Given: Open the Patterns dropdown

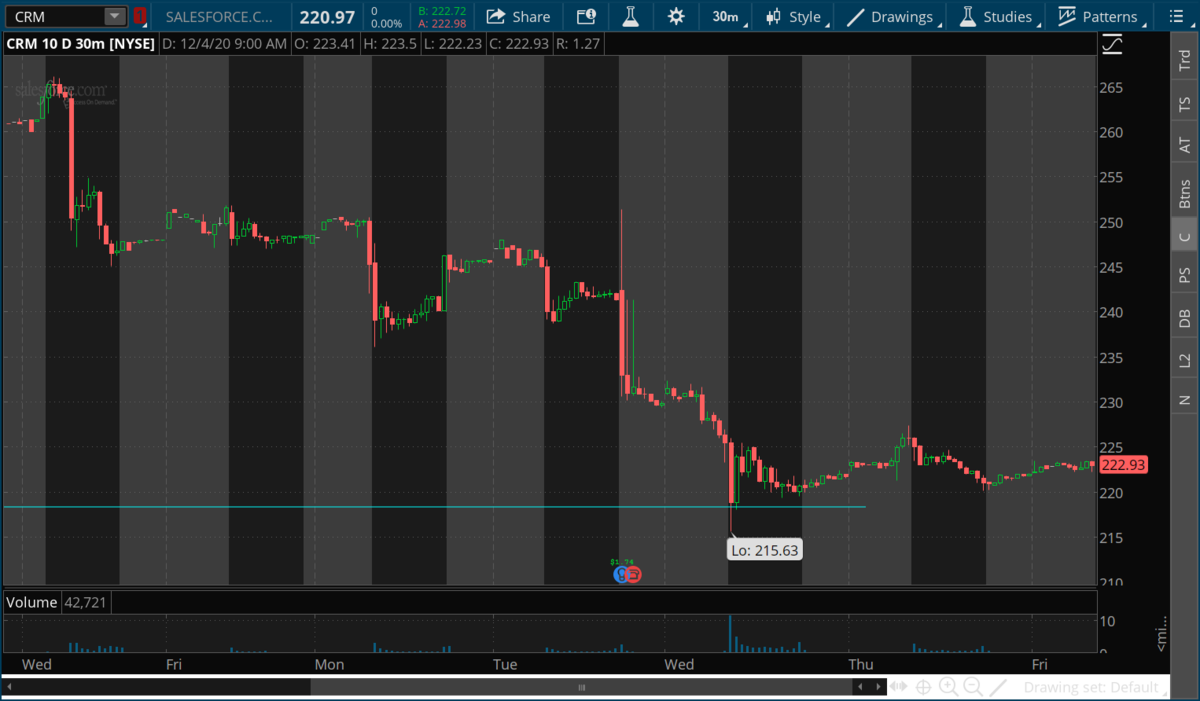Looking at the screenshot, I should tap(1100, 16).
